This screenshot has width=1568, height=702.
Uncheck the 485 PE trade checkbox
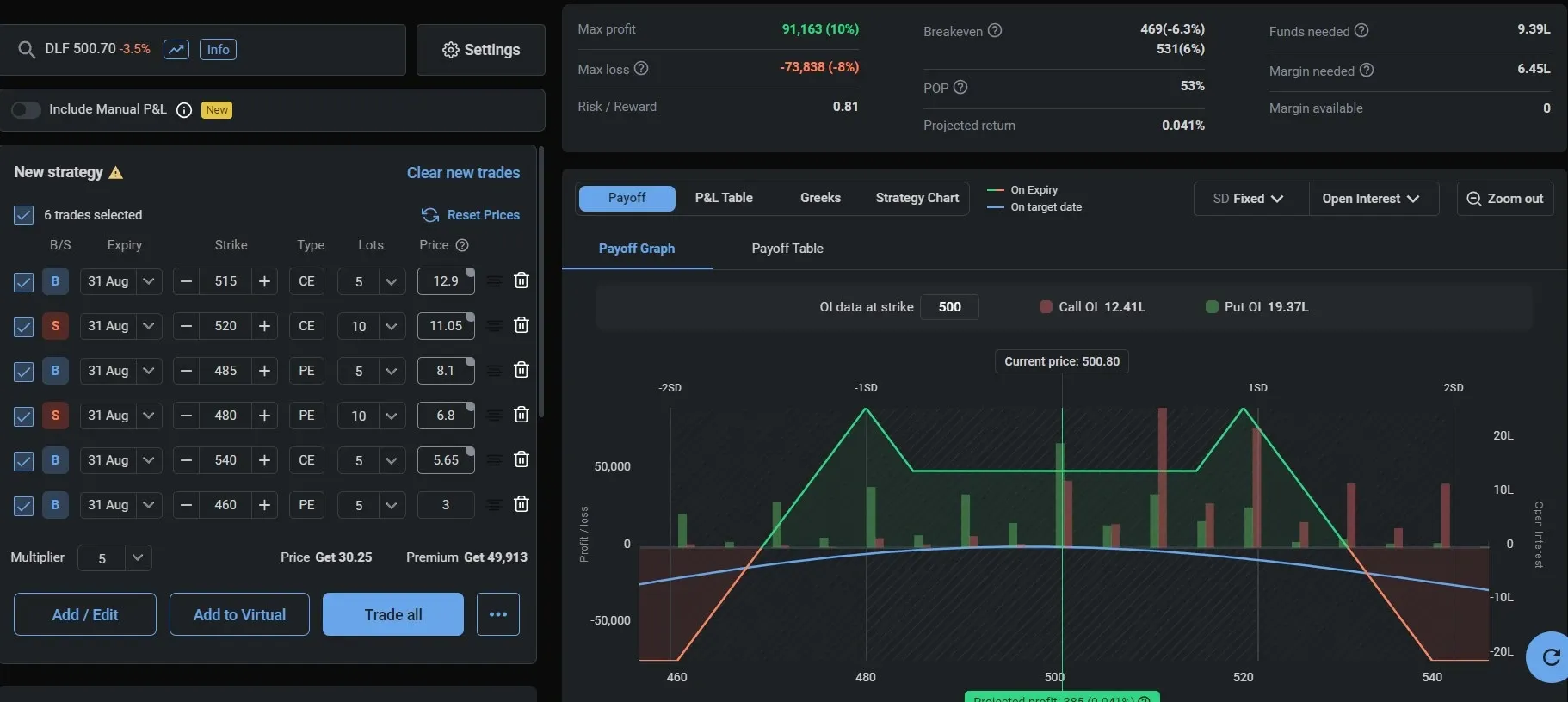[x=24, y=372]
